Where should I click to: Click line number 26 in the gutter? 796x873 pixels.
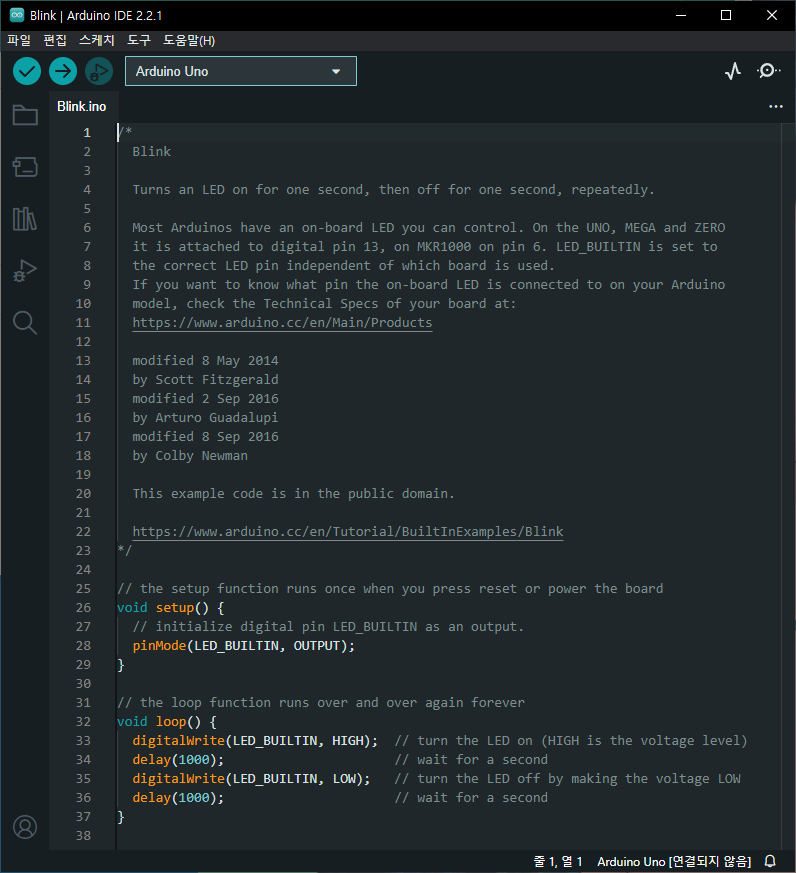click(x=83, y=608)
